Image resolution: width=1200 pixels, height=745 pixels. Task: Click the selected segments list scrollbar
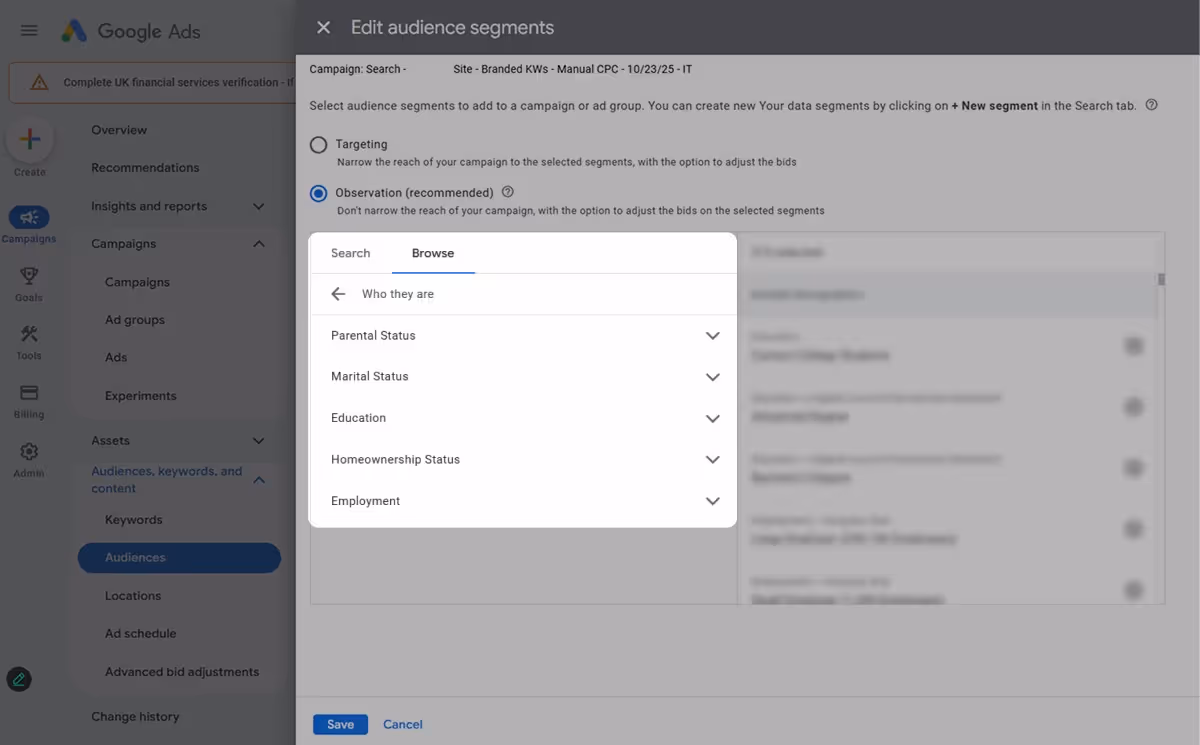pos(1161,280)
